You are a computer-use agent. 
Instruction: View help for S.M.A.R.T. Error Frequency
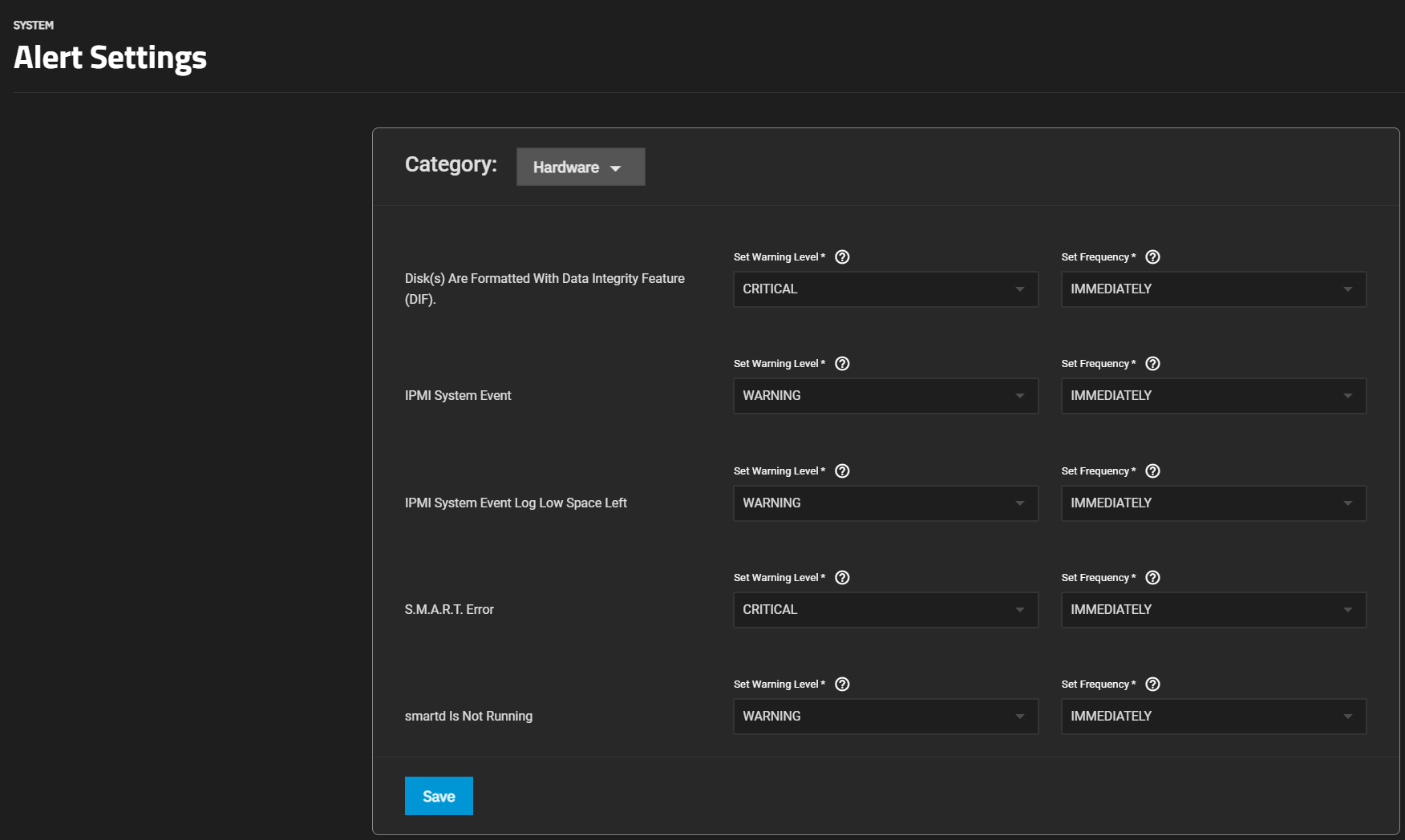click(x=1152, y=578)
